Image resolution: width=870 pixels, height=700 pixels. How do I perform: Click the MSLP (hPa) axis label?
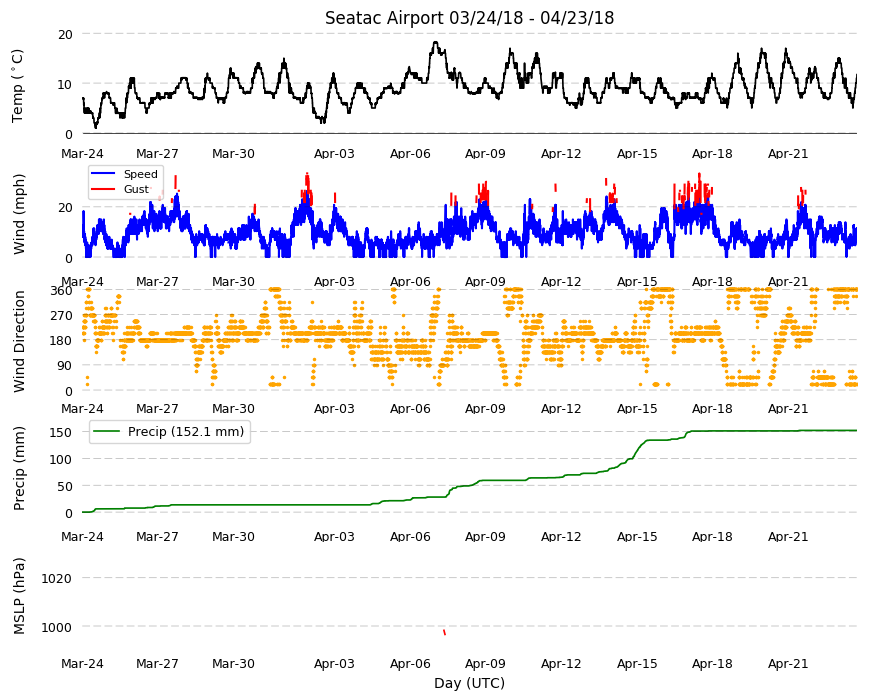click(19, 595)
